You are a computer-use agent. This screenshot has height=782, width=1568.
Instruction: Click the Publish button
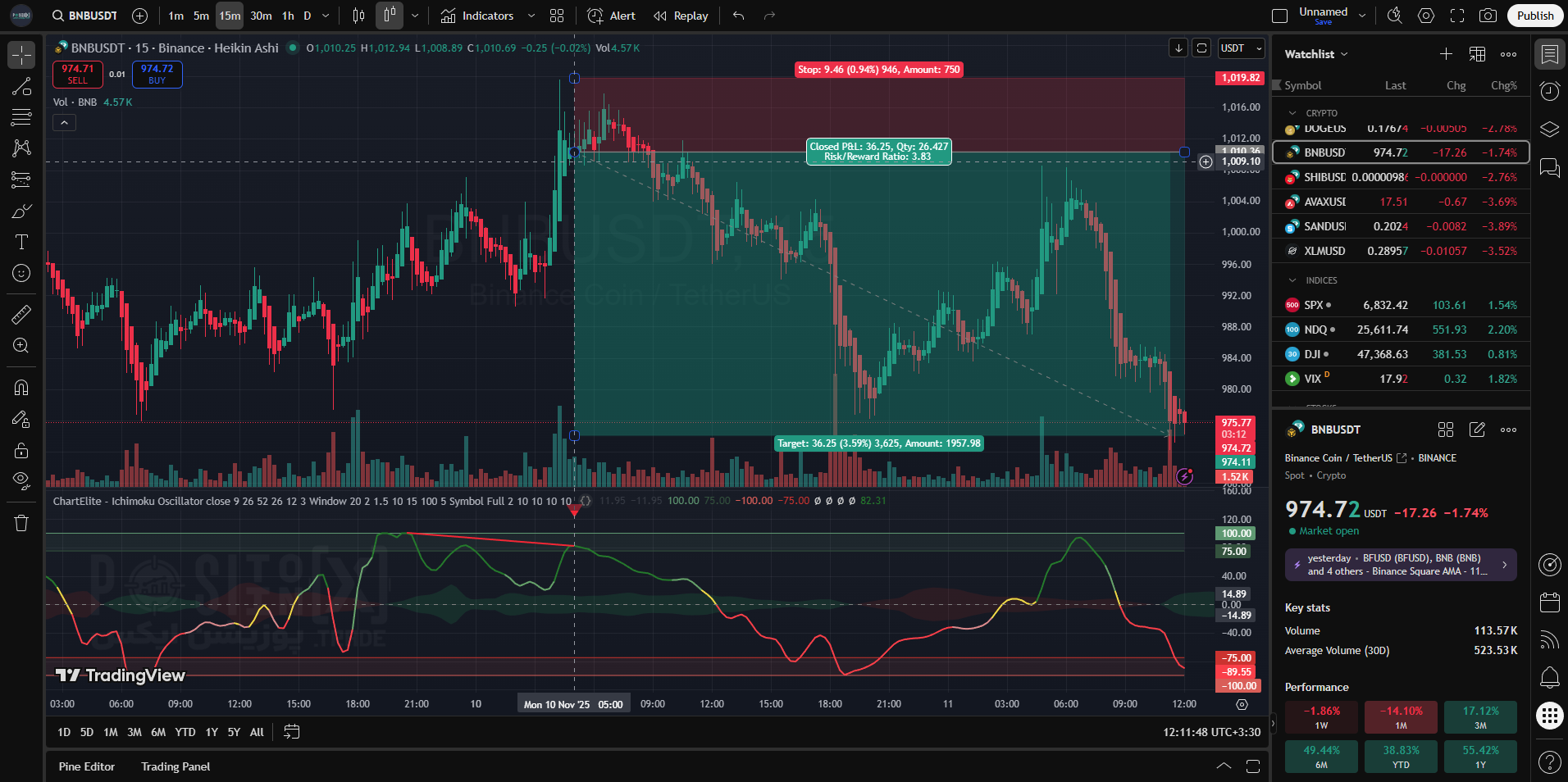[x=1534, y=16]
